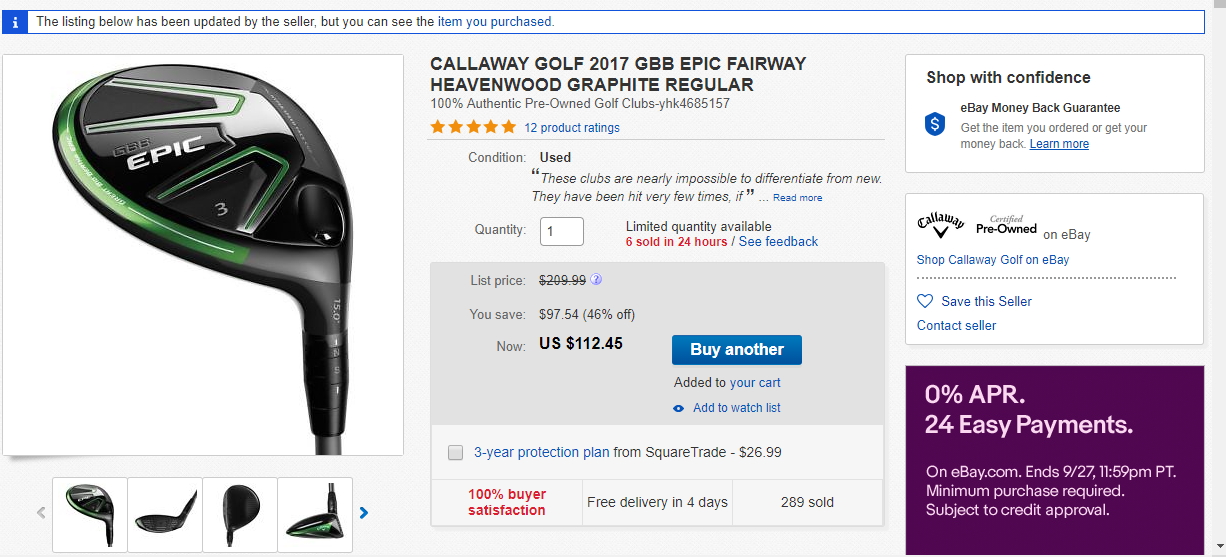Click the Contact seller link
This screenshot has height=557, width=1226.
(956, 325)
